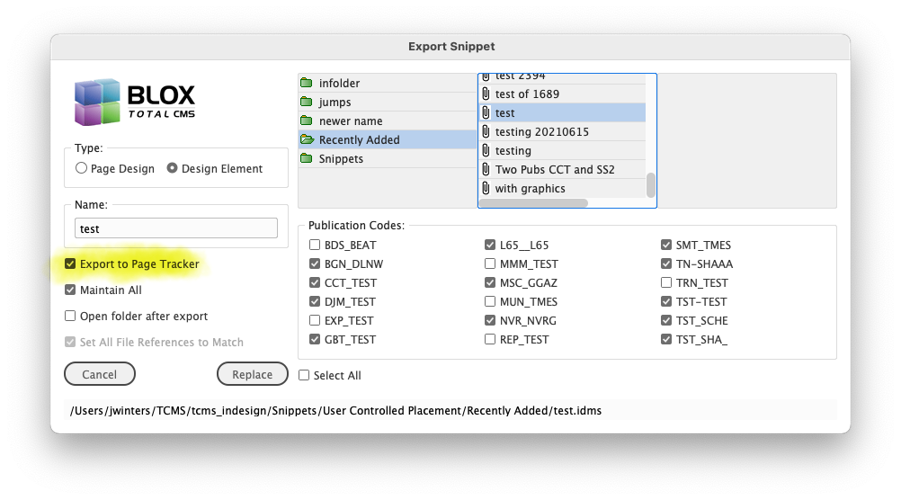Toggle Set All File References to Match
Viewport: 901px width, 500px height.
70,342
